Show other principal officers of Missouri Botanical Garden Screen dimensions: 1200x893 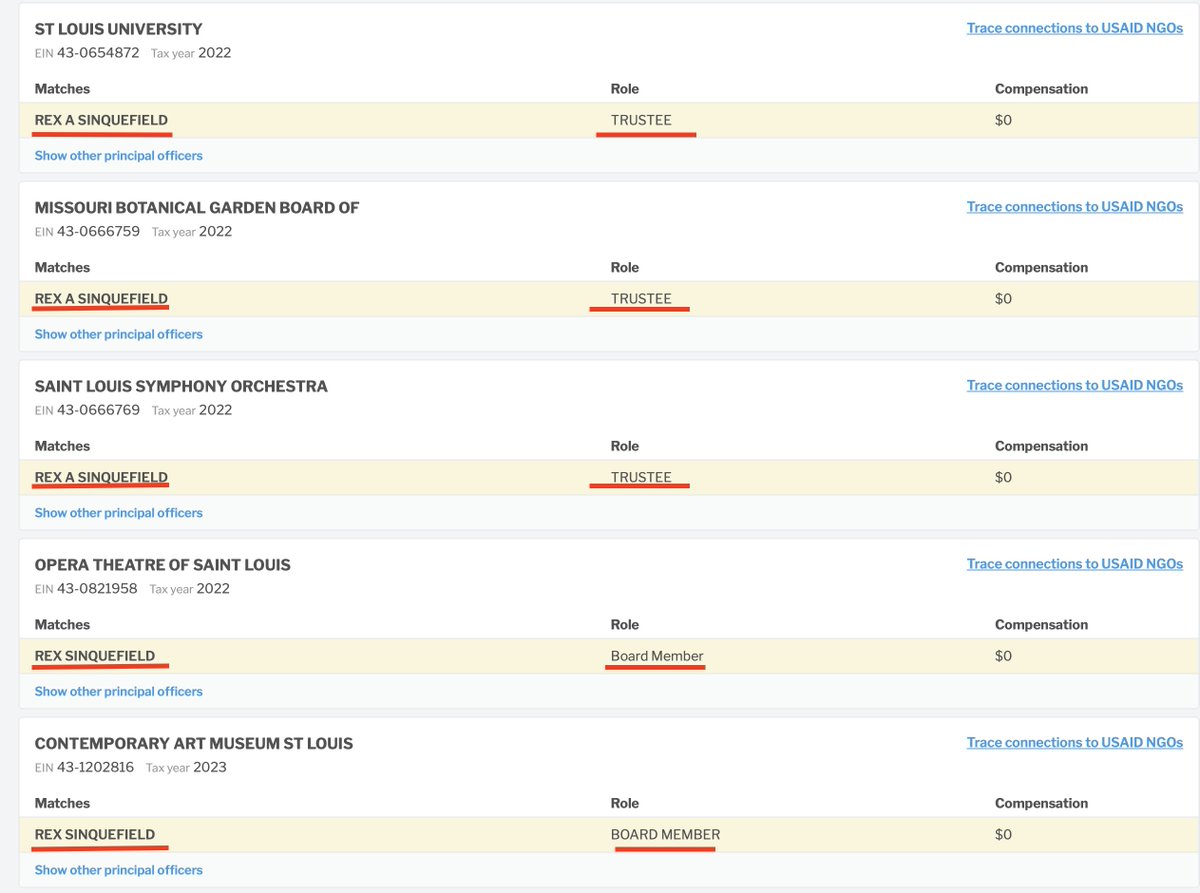pyautogui.click(x=118, y=335)
